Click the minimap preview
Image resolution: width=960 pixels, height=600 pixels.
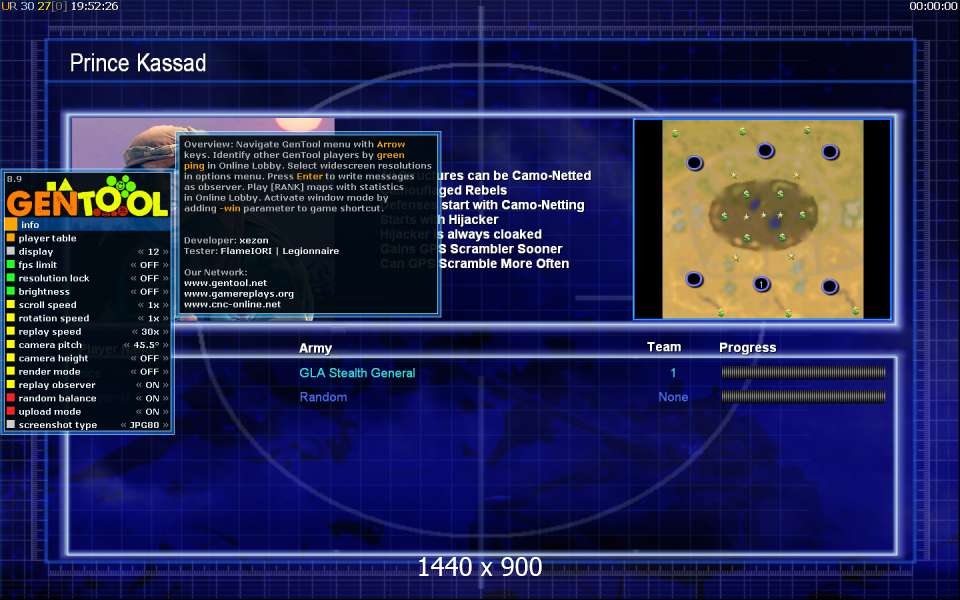[762, 219]
